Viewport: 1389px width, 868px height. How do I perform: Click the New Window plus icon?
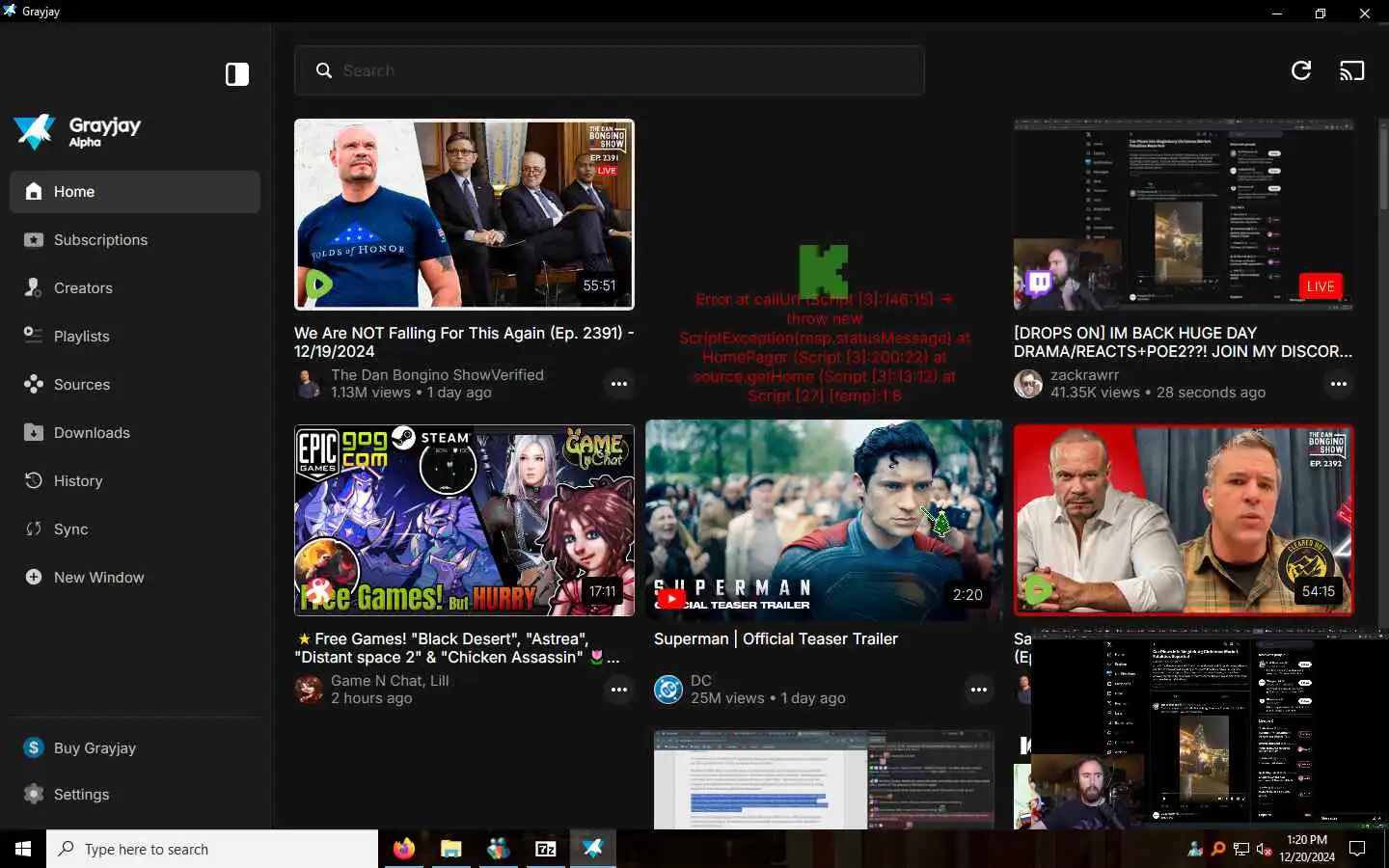tap(34, 577)
